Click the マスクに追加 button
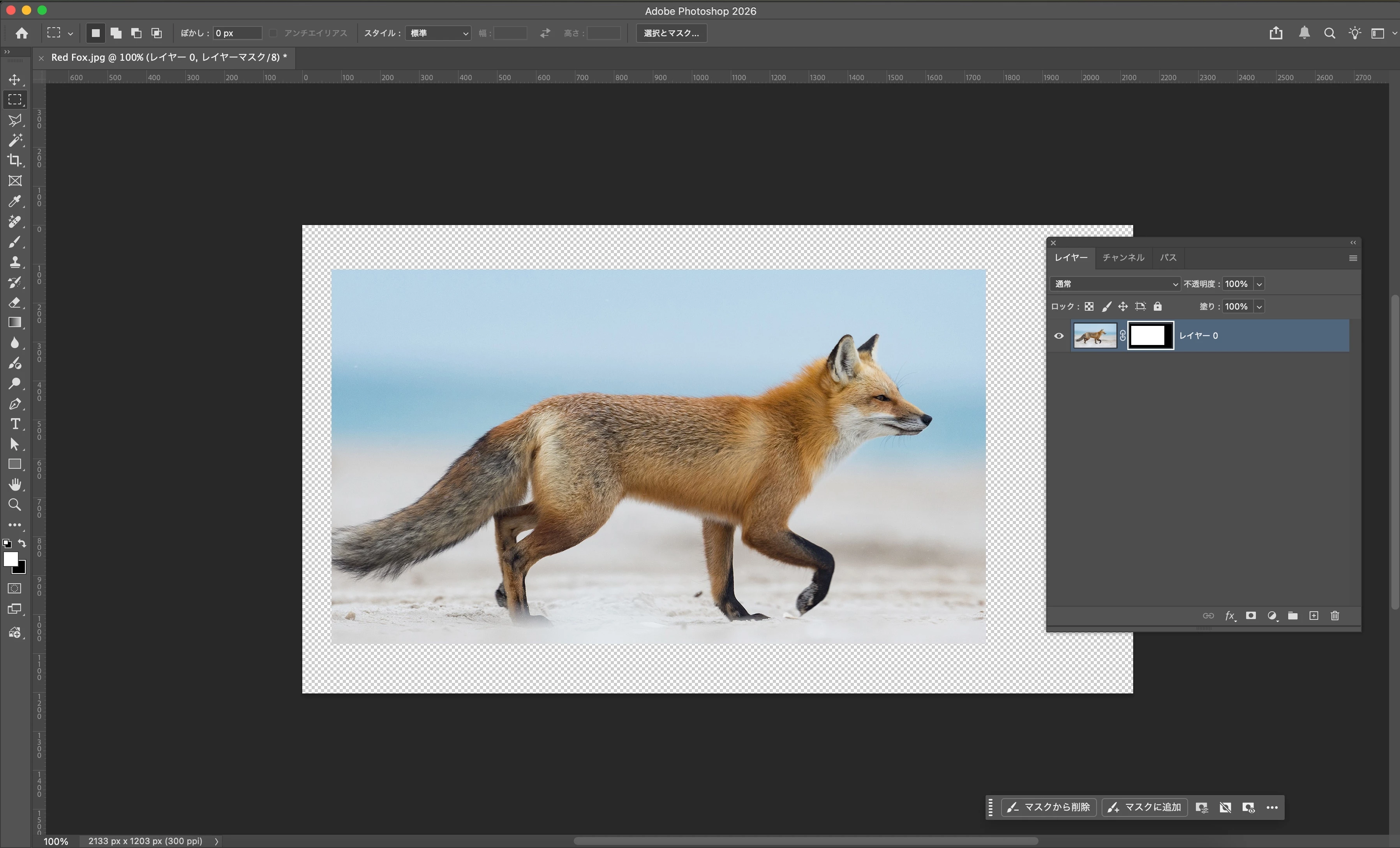1400x848 pixels. coord(1144,807)
